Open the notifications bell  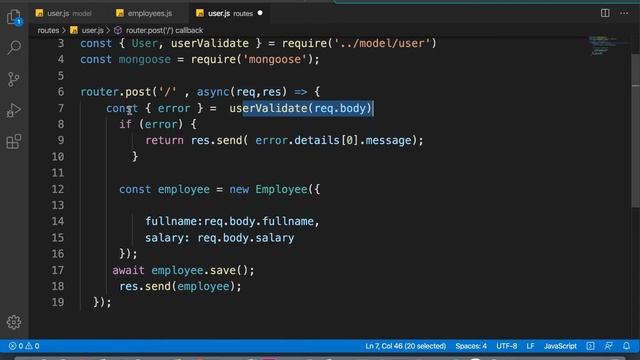(x=626, y=346)
